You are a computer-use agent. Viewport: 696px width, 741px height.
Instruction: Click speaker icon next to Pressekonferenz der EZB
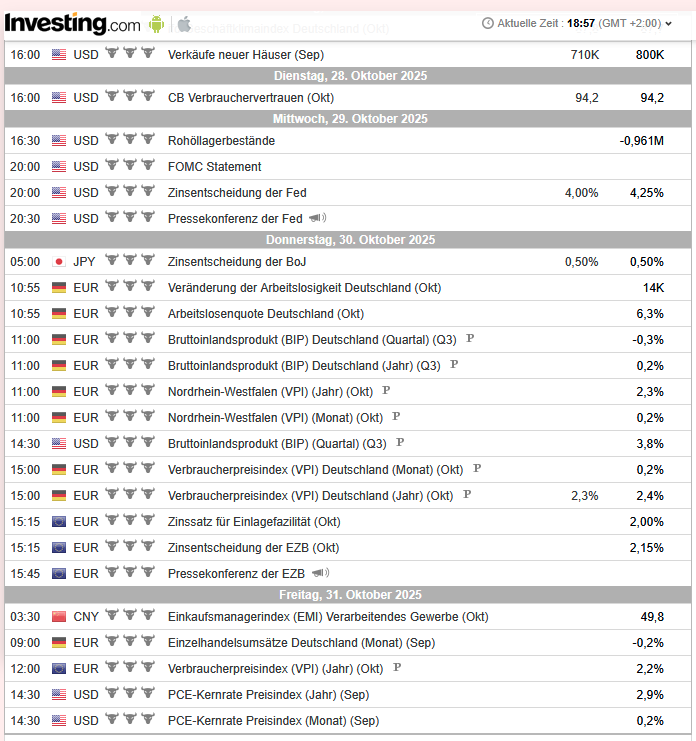(320, 573)
